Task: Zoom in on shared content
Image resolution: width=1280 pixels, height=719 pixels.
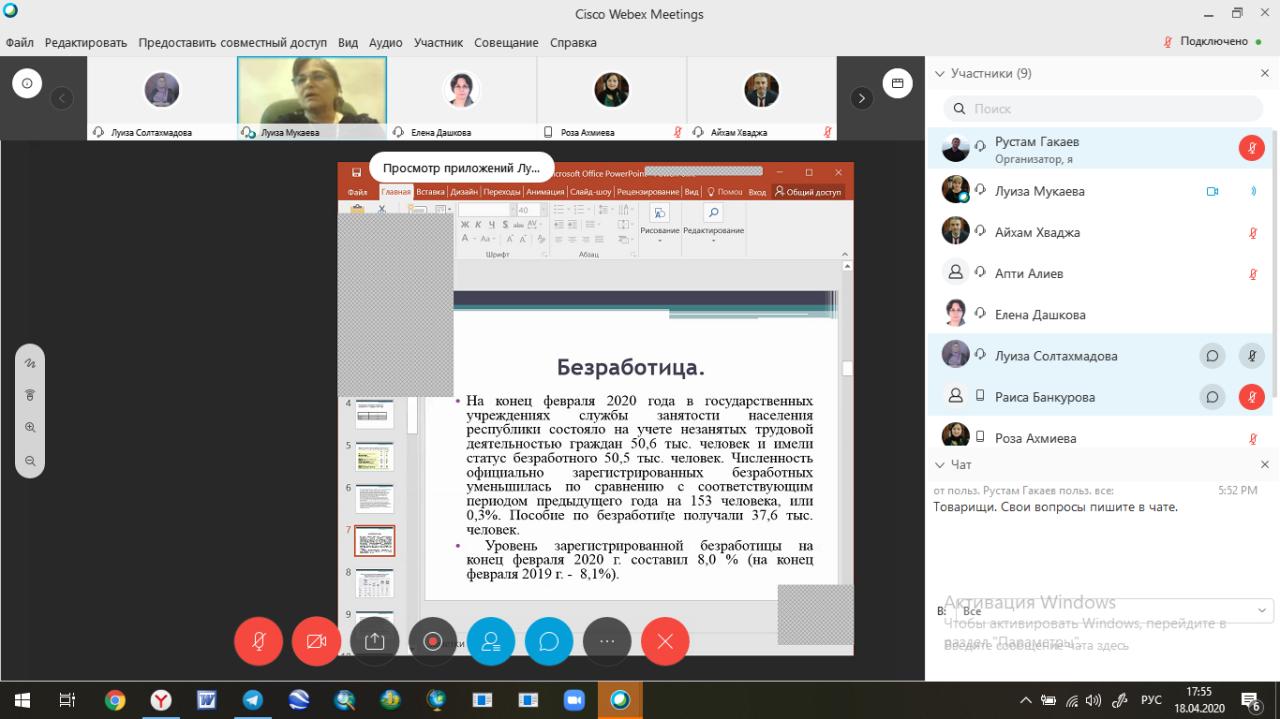Action: click(x=30, y=428)
